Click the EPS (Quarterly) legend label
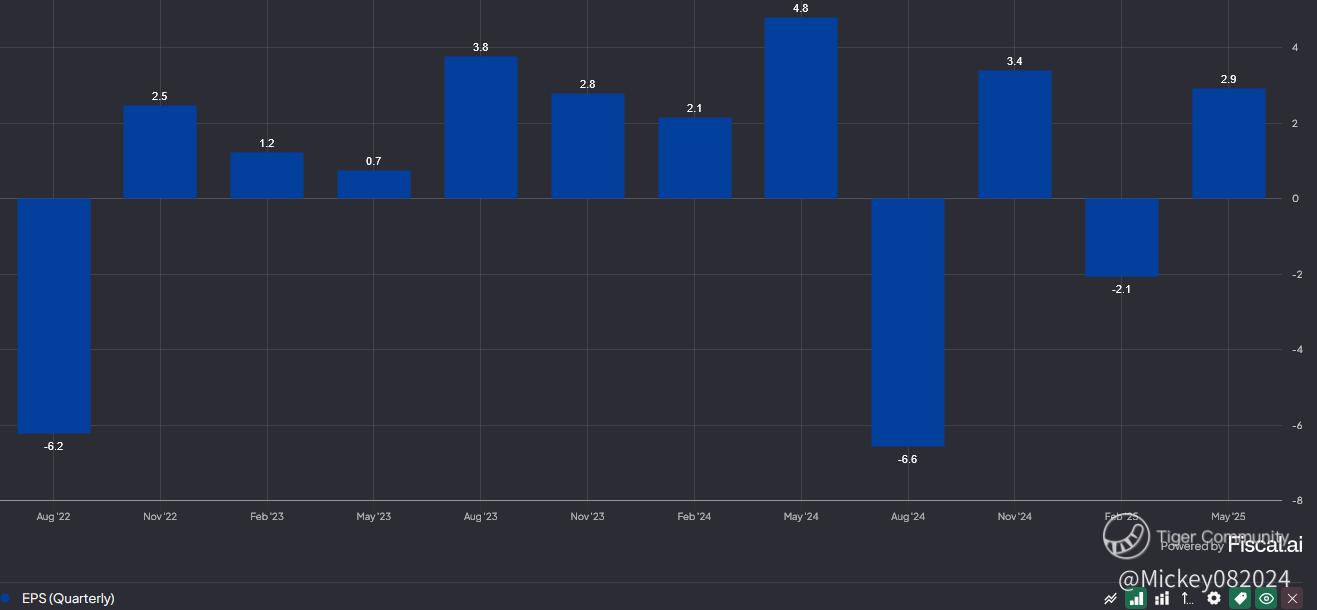 click(68, 598)
